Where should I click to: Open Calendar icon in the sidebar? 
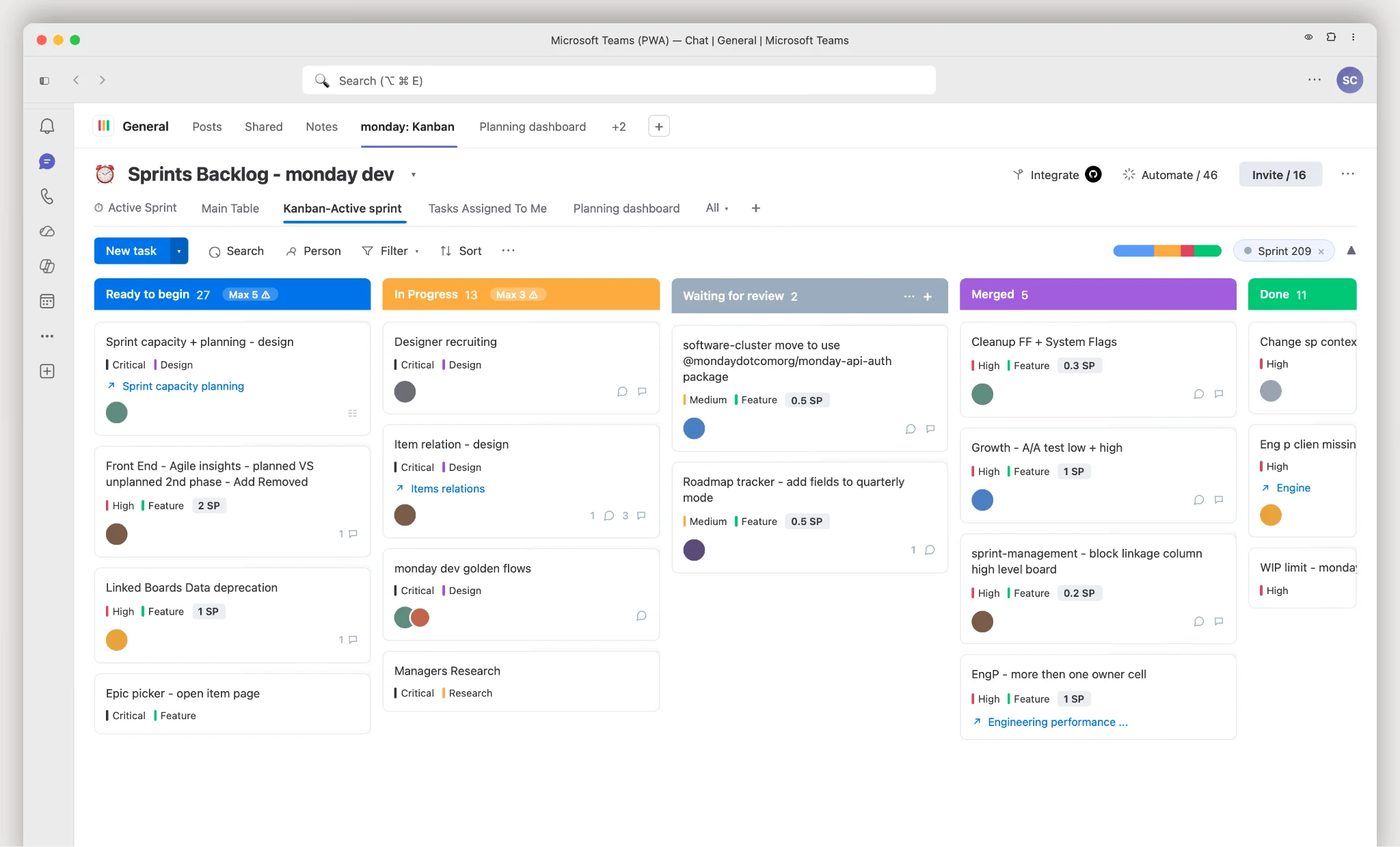click(47, 301)
